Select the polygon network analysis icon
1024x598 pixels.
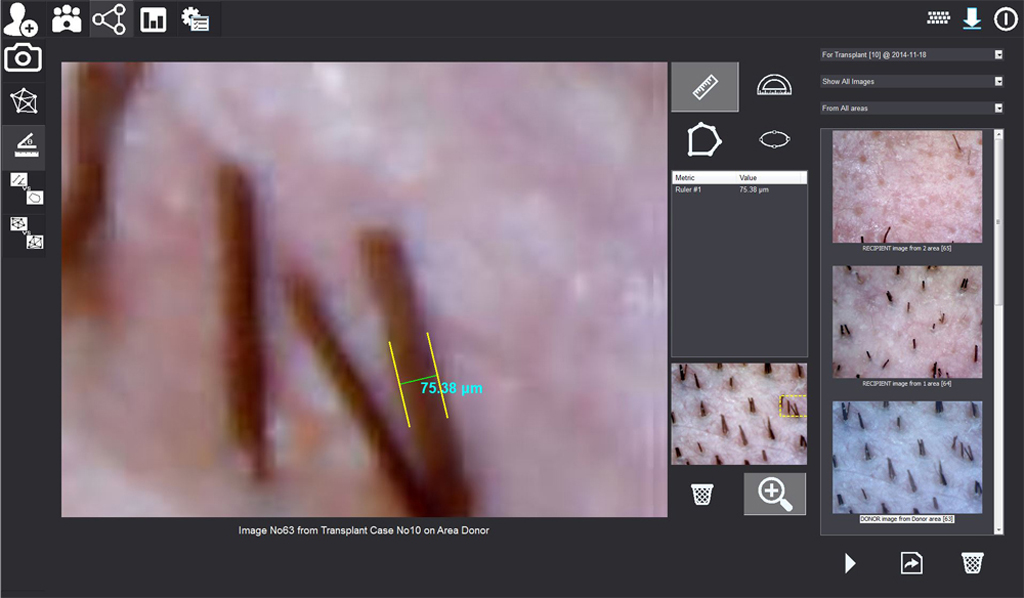click(x=23, y=101)
